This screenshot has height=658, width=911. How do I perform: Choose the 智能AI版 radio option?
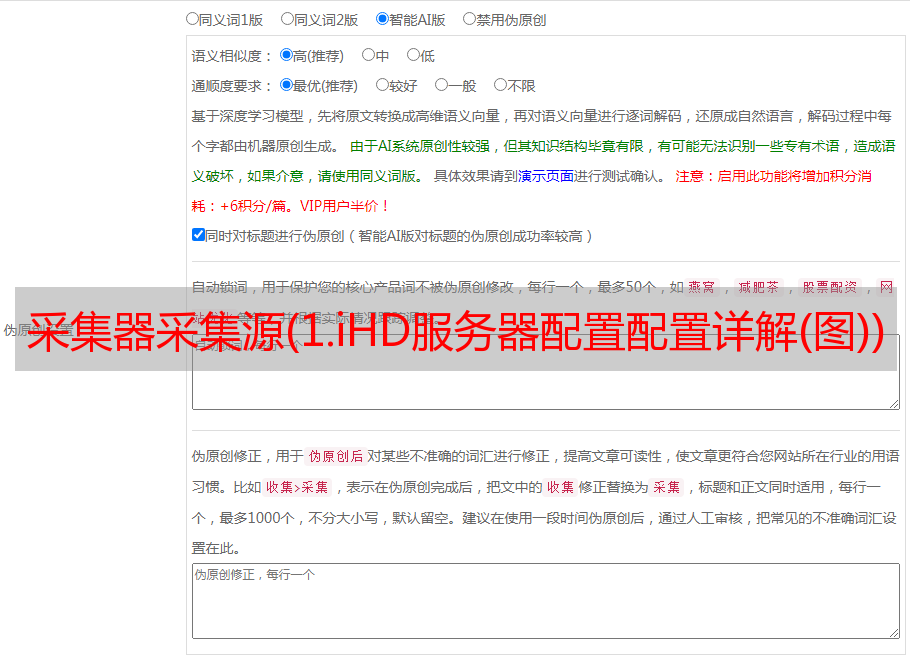tap(382, 19)
